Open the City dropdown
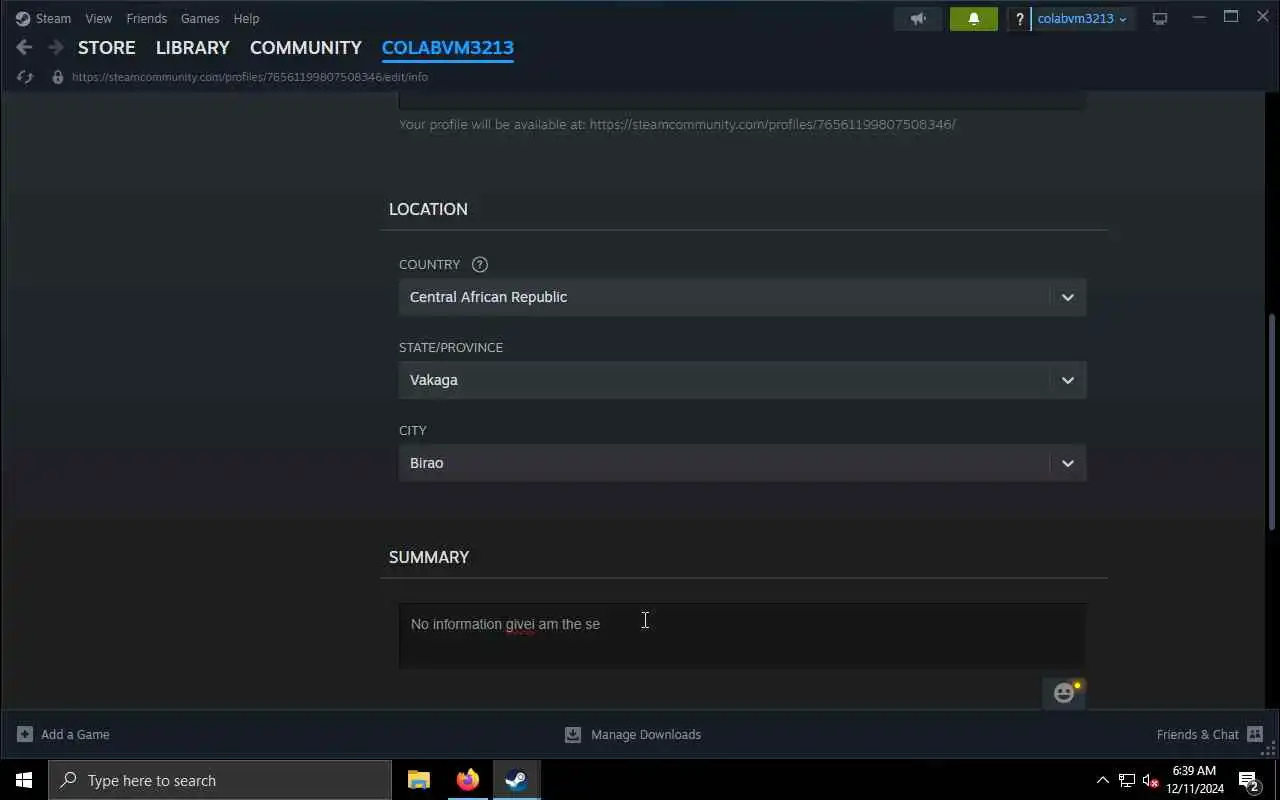 742,463
